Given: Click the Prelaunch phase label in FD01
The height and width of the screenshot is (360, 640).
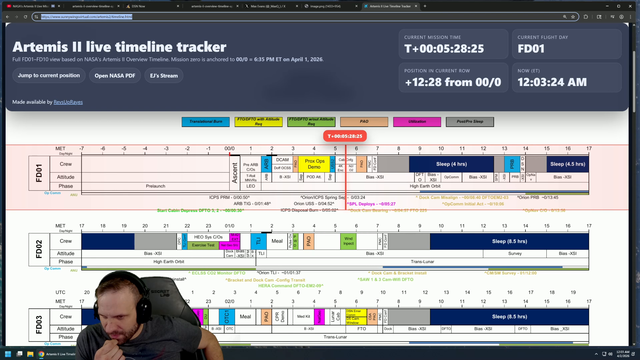Looking at the screenshot, I should tap(156, 186).
